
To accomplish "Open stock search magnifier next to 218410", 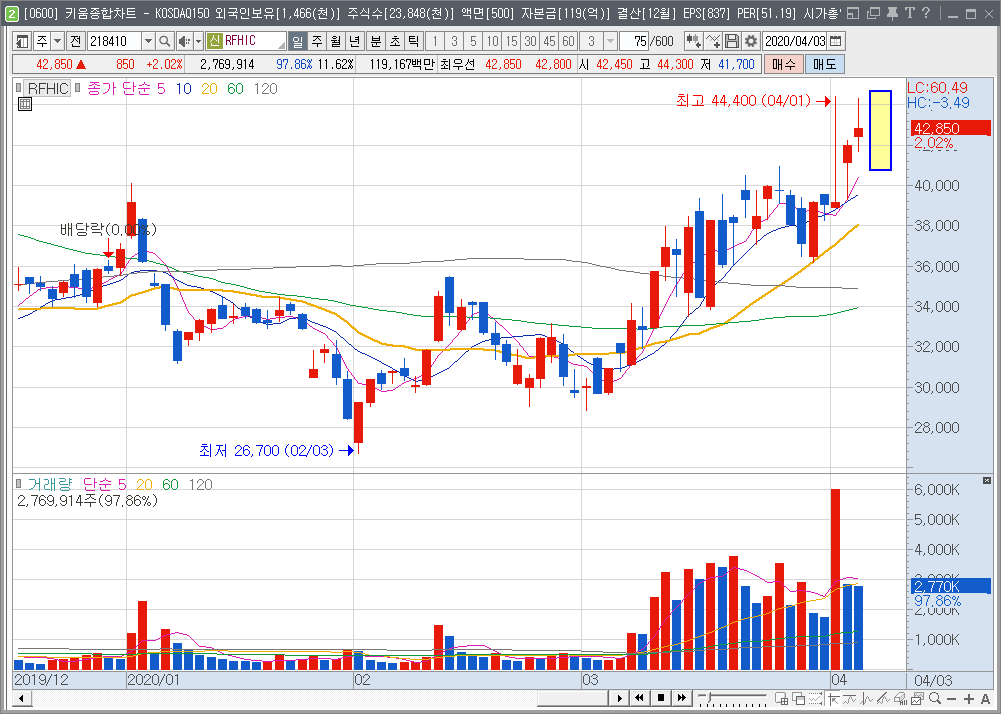I will [x=165, y=42].
